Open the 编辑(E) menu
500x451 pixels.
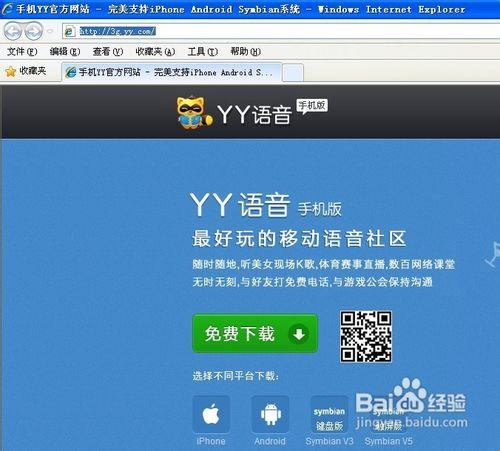pyautogui.click(x=65, y=52)
